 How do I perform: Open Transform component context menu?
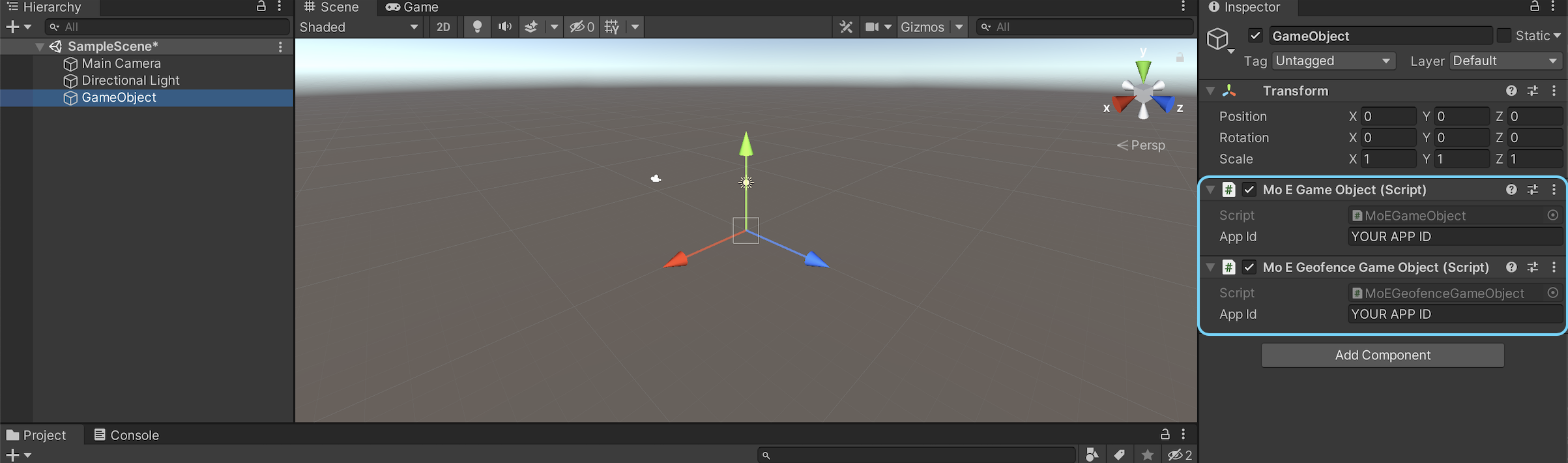pos(1554,91)
